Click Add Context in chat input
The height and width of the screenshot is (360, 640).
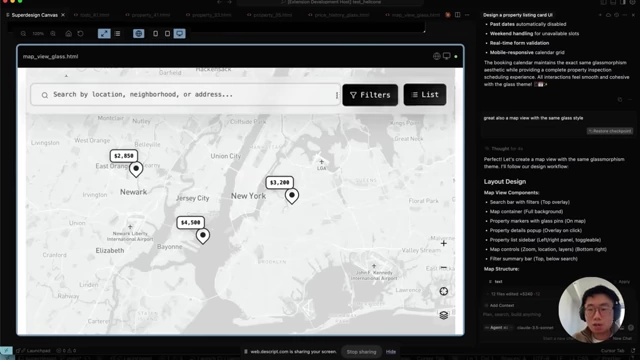[499, 305]
